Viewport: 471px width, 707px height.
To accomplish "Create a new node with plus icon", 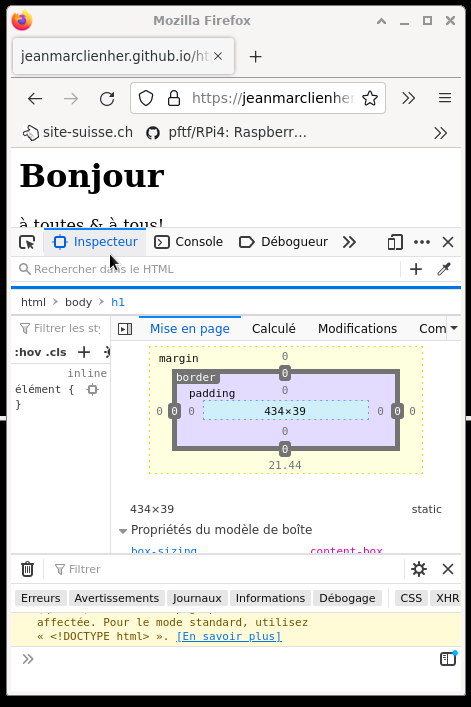I will pyautogui.click(x=416, y=269).
